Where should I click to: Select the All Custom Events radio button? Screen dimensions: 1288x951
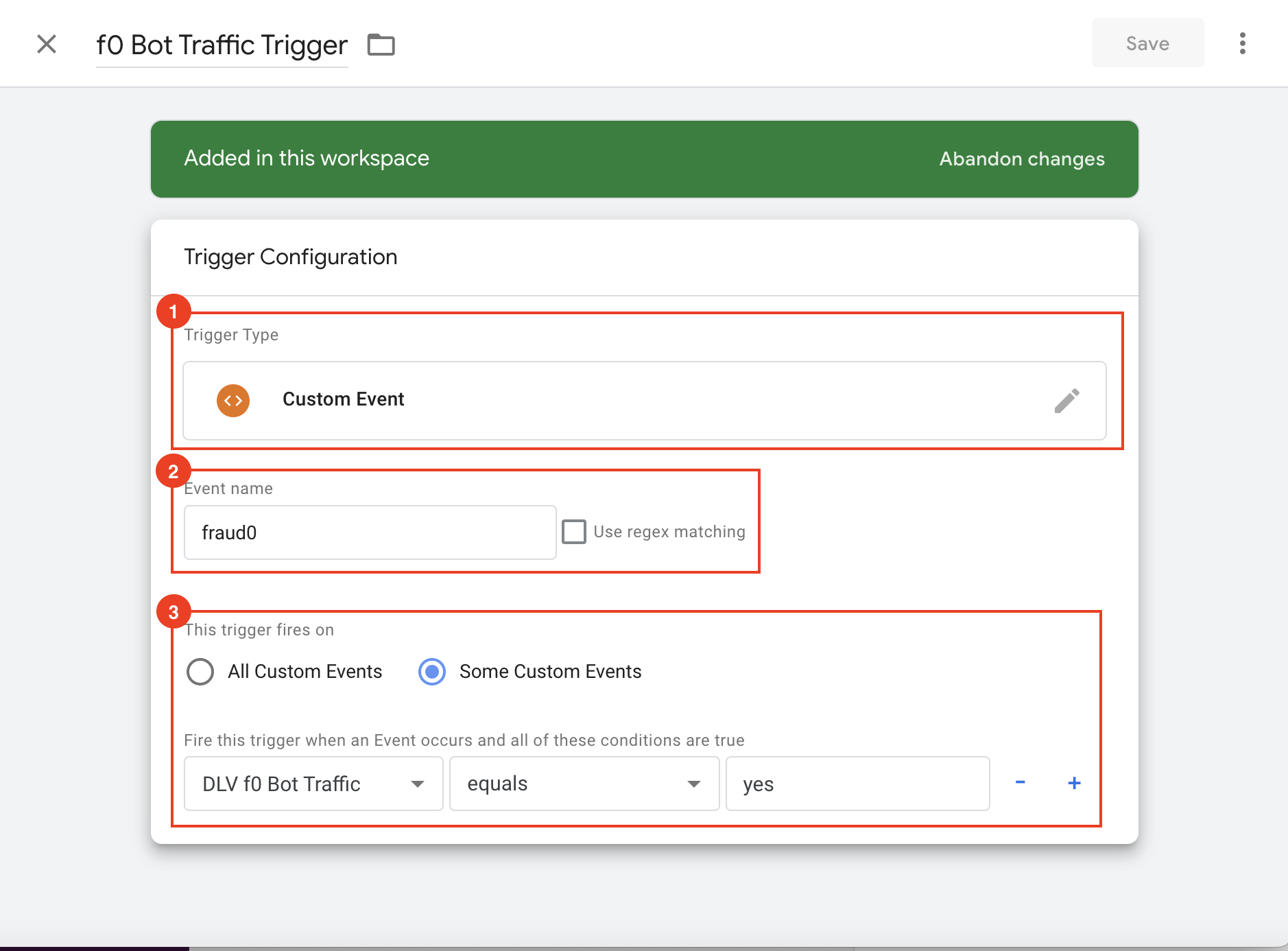(x=200, y=672)
